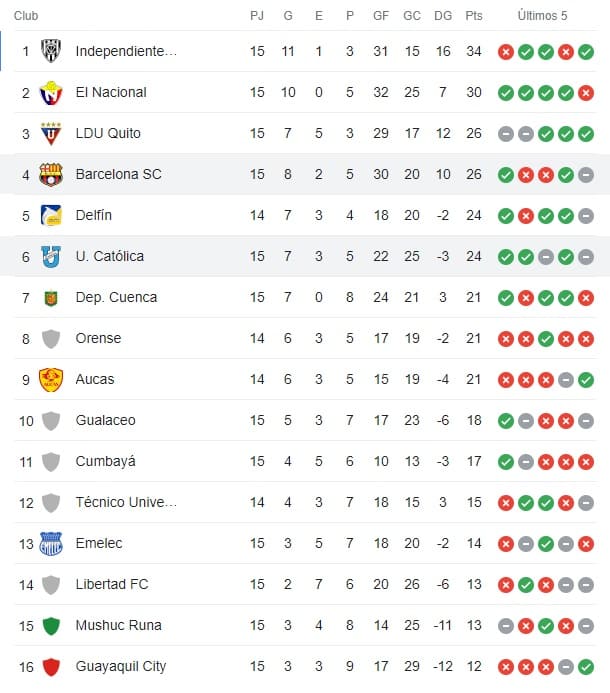Click the Club column header
The image size is (610, 693).
tap(28, 16)
